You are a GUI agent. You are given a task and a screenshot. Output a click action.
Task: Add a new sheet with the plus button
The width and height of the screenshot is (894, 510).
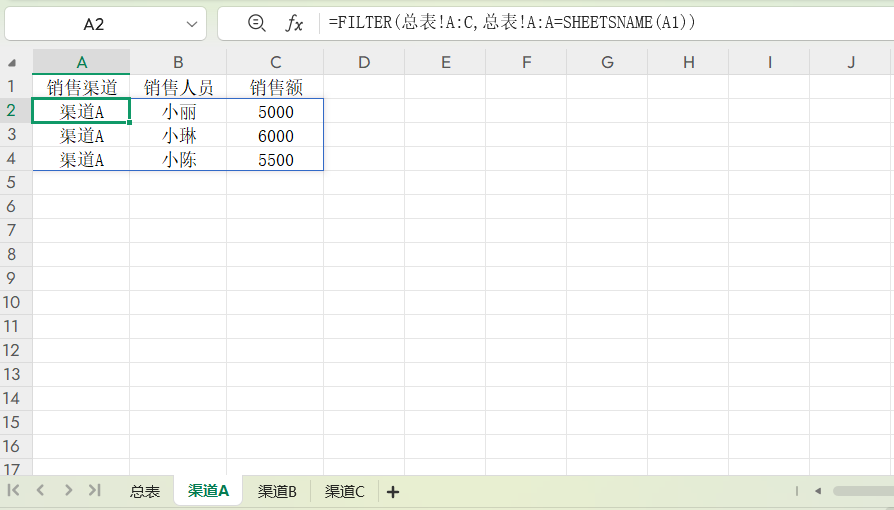tap(393, 492)
